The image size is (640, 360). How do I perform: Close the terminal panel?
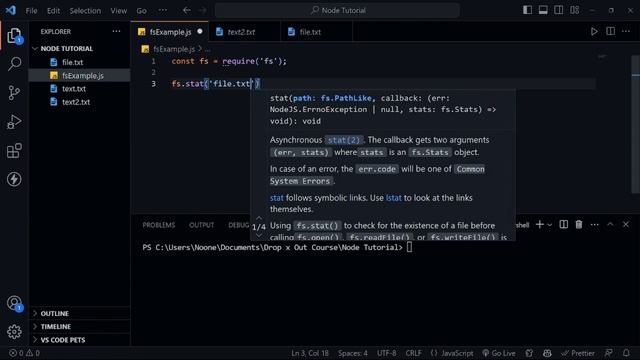pos(626,224)
